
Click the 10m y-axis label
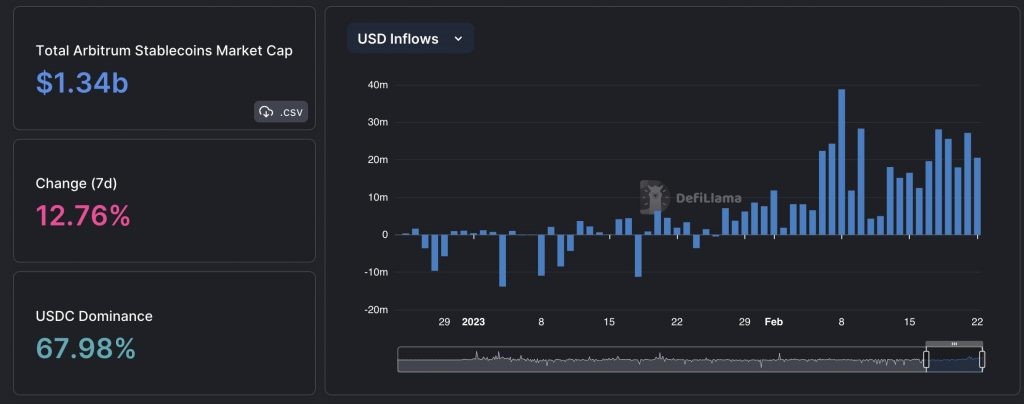point(378,197)
